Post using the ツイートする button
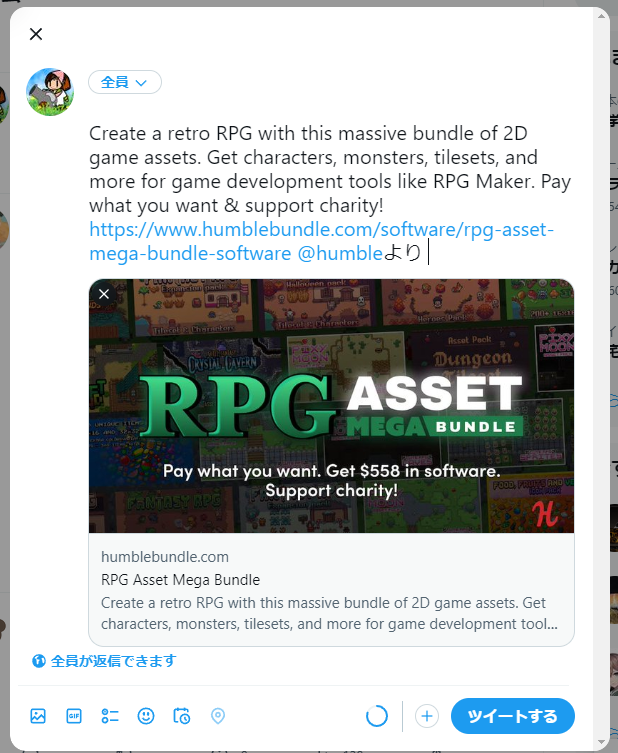This screenshot has width=618, height=753. click(x=512, y=716)
